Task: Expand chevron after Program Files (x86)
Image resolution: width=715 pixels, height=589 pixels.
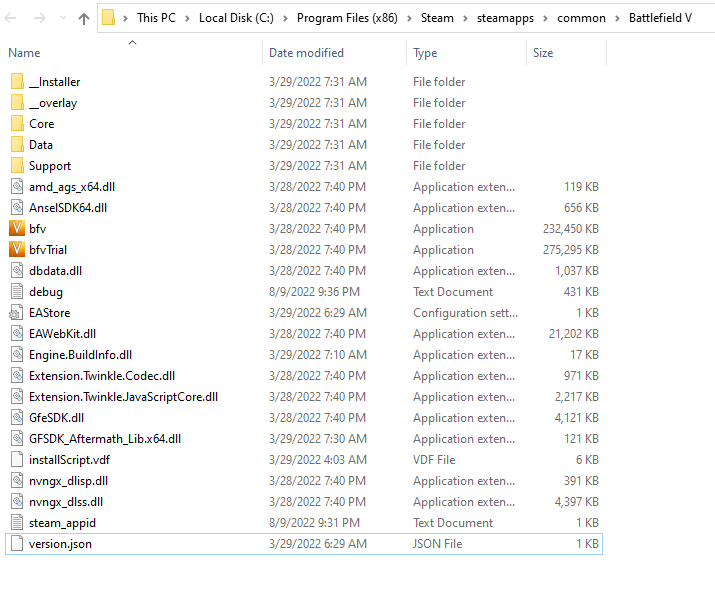Action: (409, 18)
